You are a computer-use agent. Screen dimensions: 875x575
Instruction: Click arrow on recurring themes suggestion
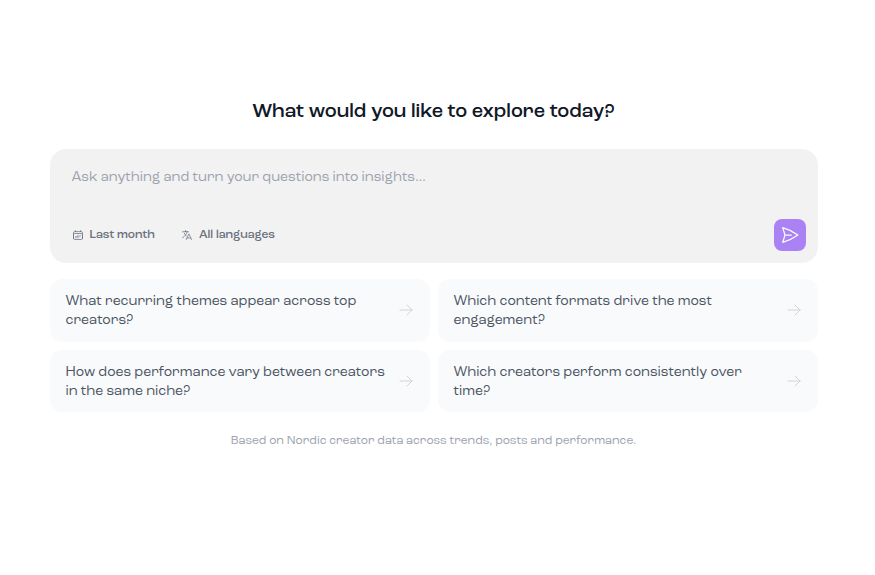point(406,310)
